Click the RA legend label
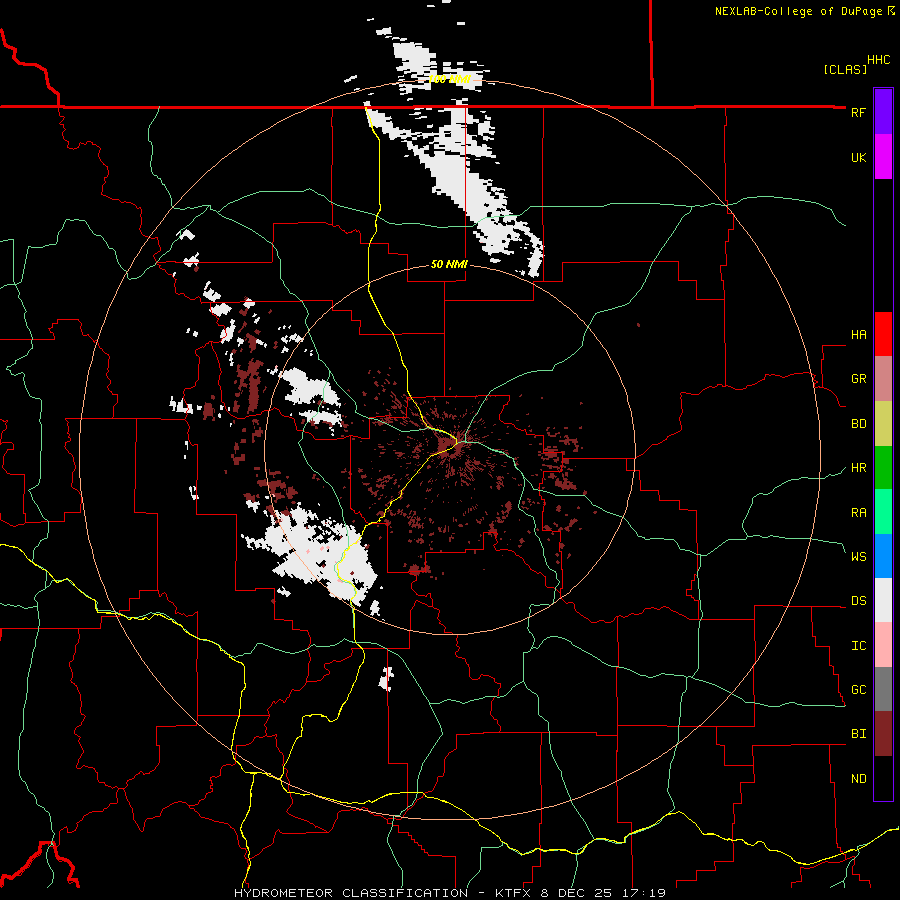 point(858,513)
